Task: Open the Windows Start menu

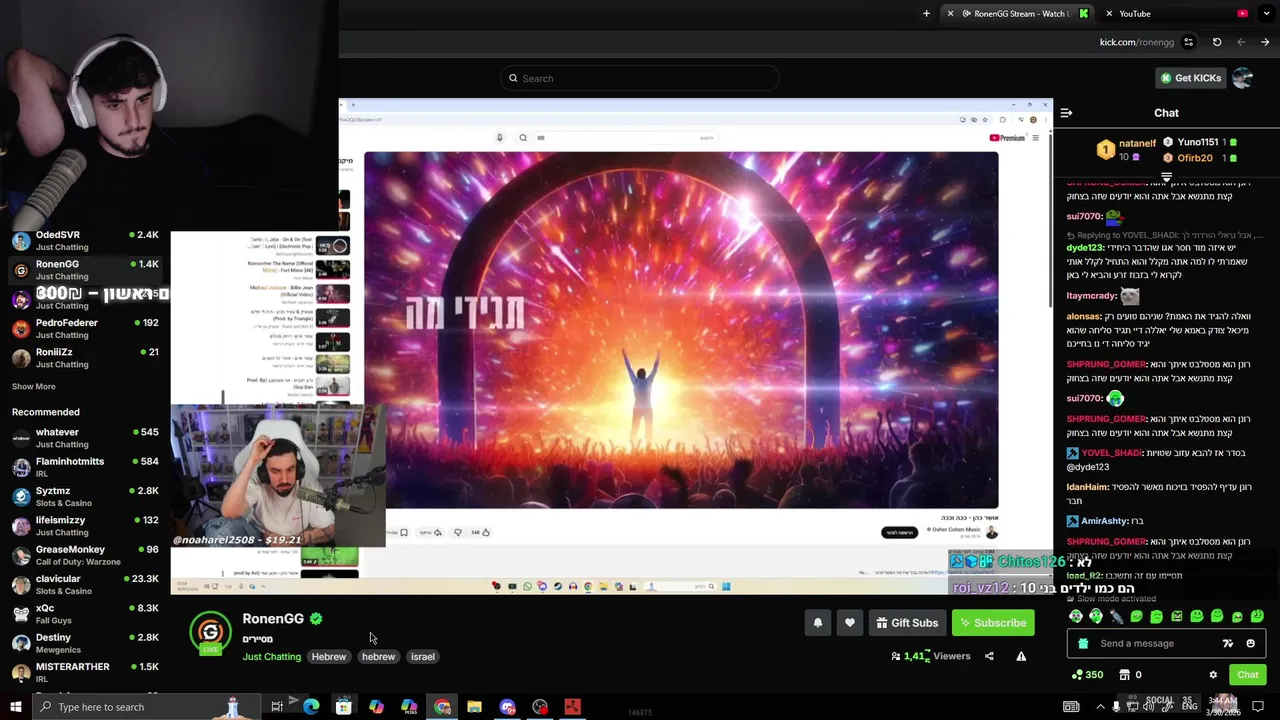Action: click(16, 707)
